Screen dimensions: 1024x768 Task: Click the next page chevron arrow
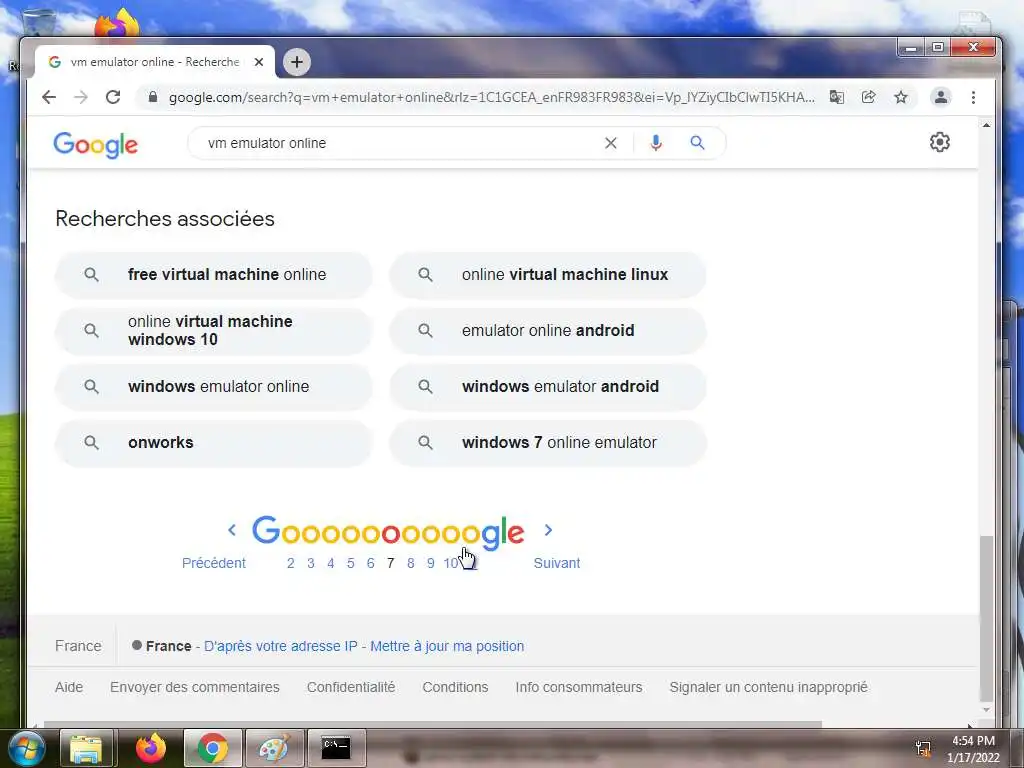(x=549, y=530)
